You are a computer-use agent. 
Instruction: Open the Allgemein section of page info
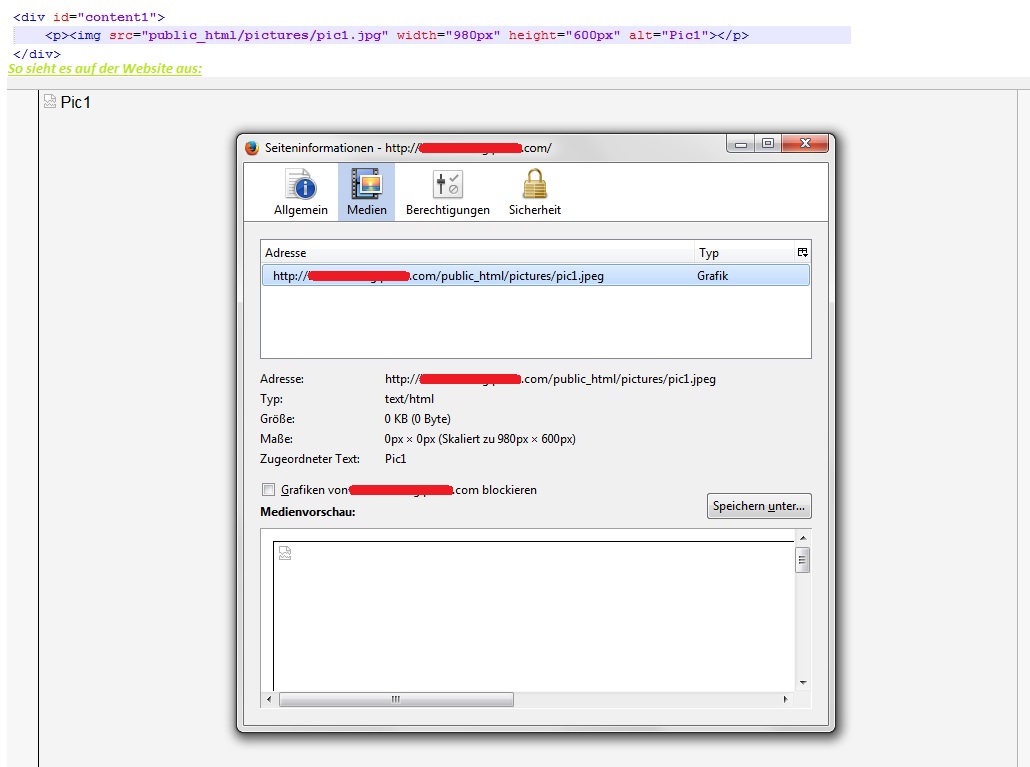(300, 191)
